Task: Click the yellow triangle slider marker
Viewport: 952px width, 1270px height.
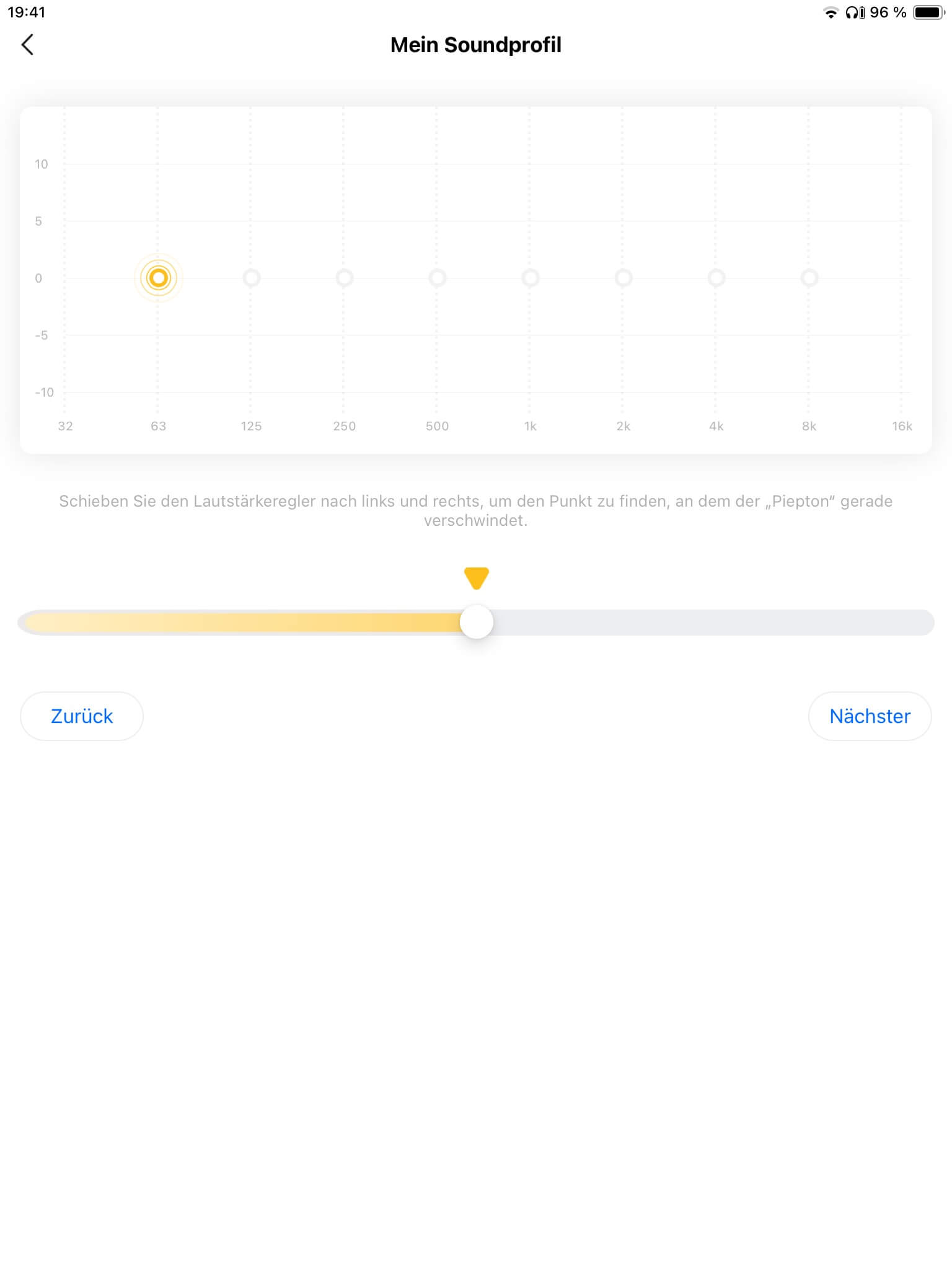Action: point(477,577)
